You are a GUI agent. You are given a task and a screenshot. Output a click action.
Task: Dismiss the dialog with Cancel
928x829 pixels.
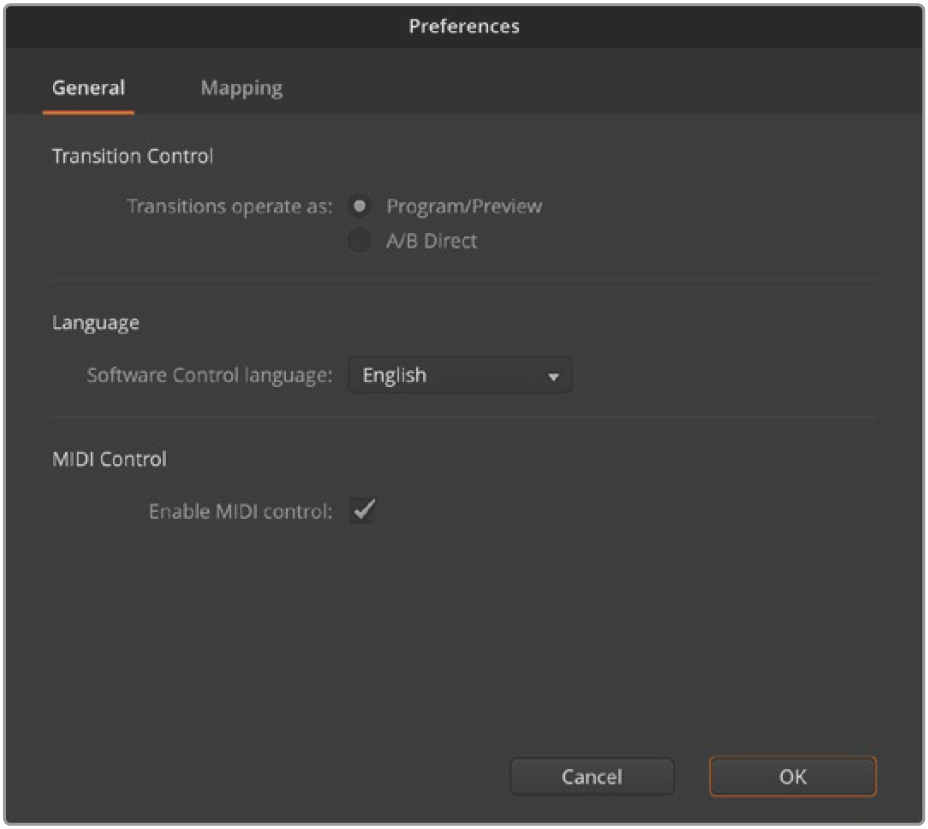tap(592, 776)
